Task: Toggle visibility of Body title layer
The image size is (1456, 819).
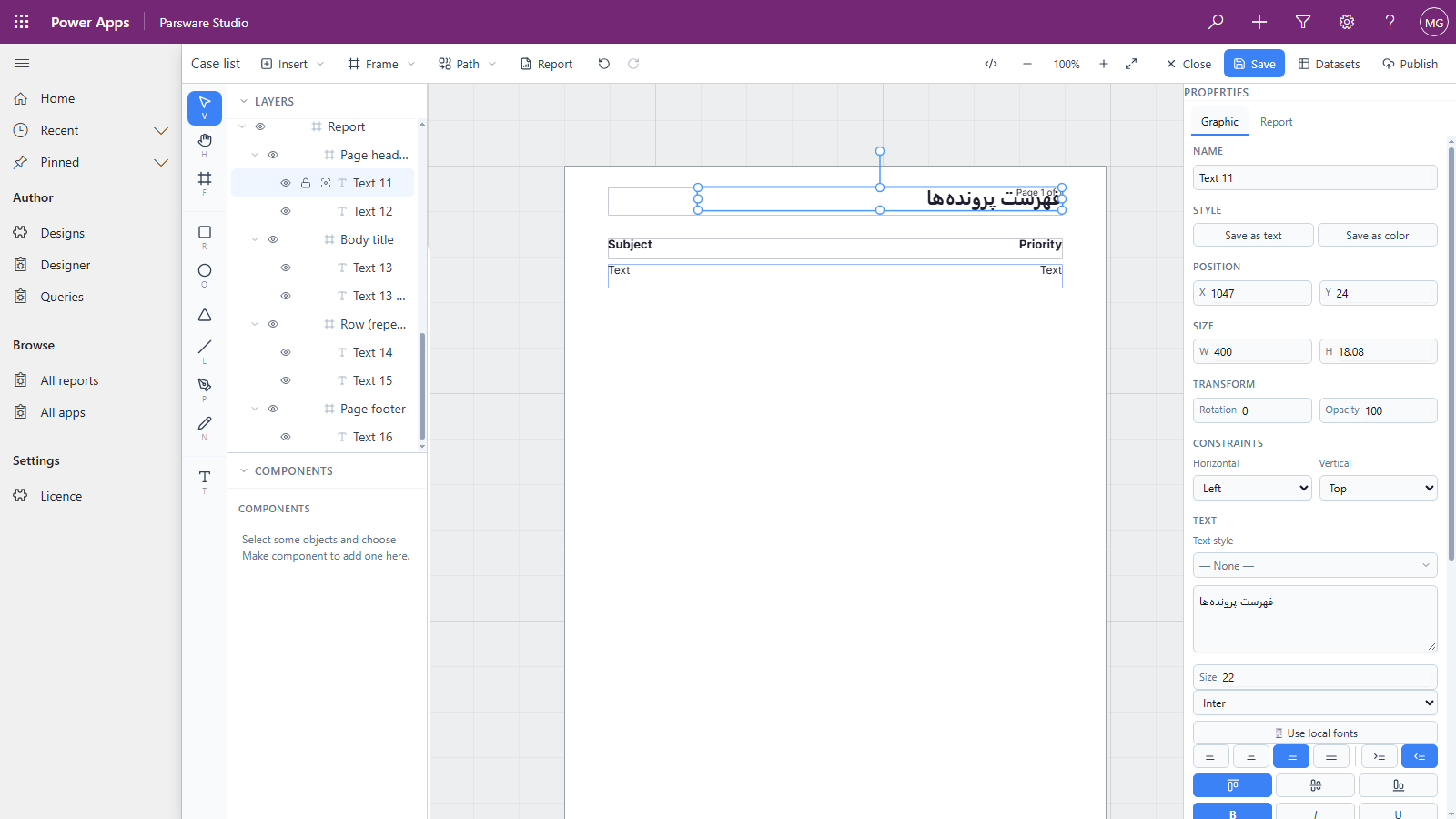Action: coord(273,239)
